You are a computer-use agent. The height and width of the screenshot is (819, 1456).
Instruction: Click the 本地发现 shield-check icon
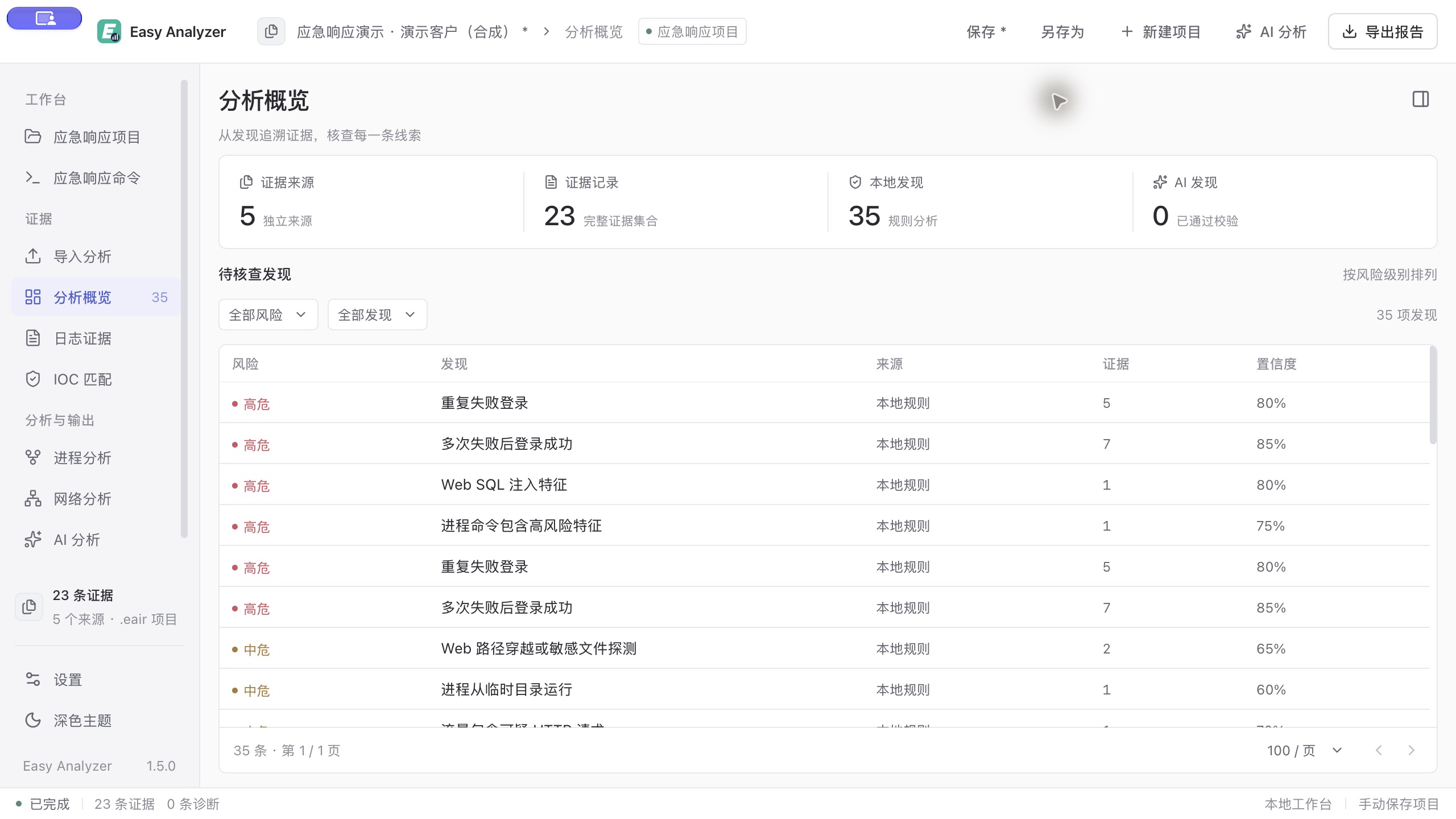click(855, 182)
